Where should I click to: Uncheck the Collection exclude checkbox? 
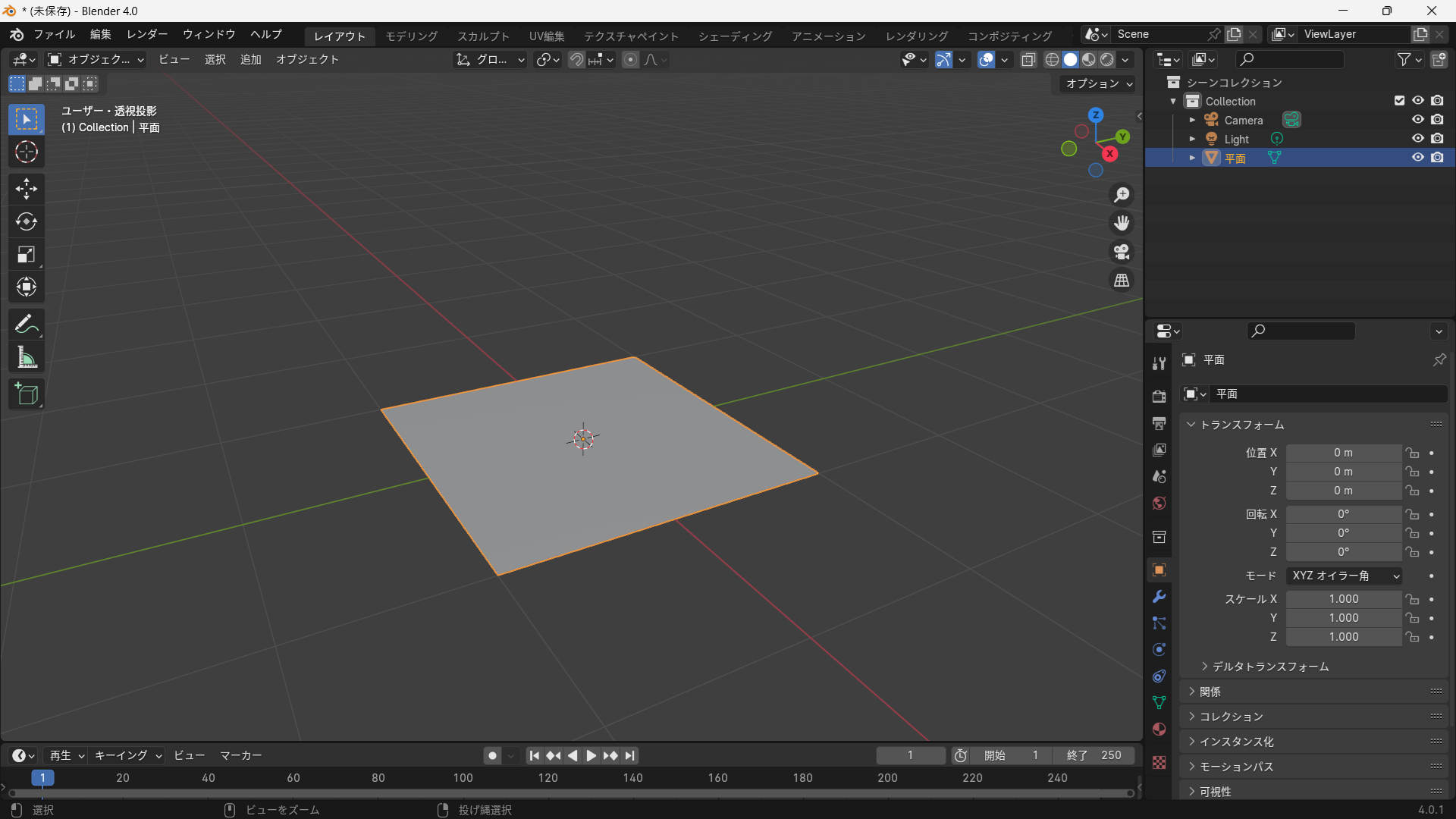click(x=1399, y=101)
